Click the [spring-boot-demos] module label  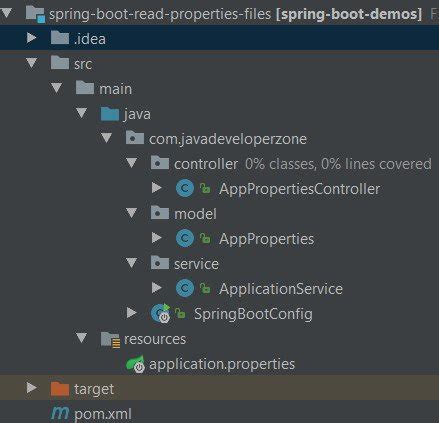(349, 14)
